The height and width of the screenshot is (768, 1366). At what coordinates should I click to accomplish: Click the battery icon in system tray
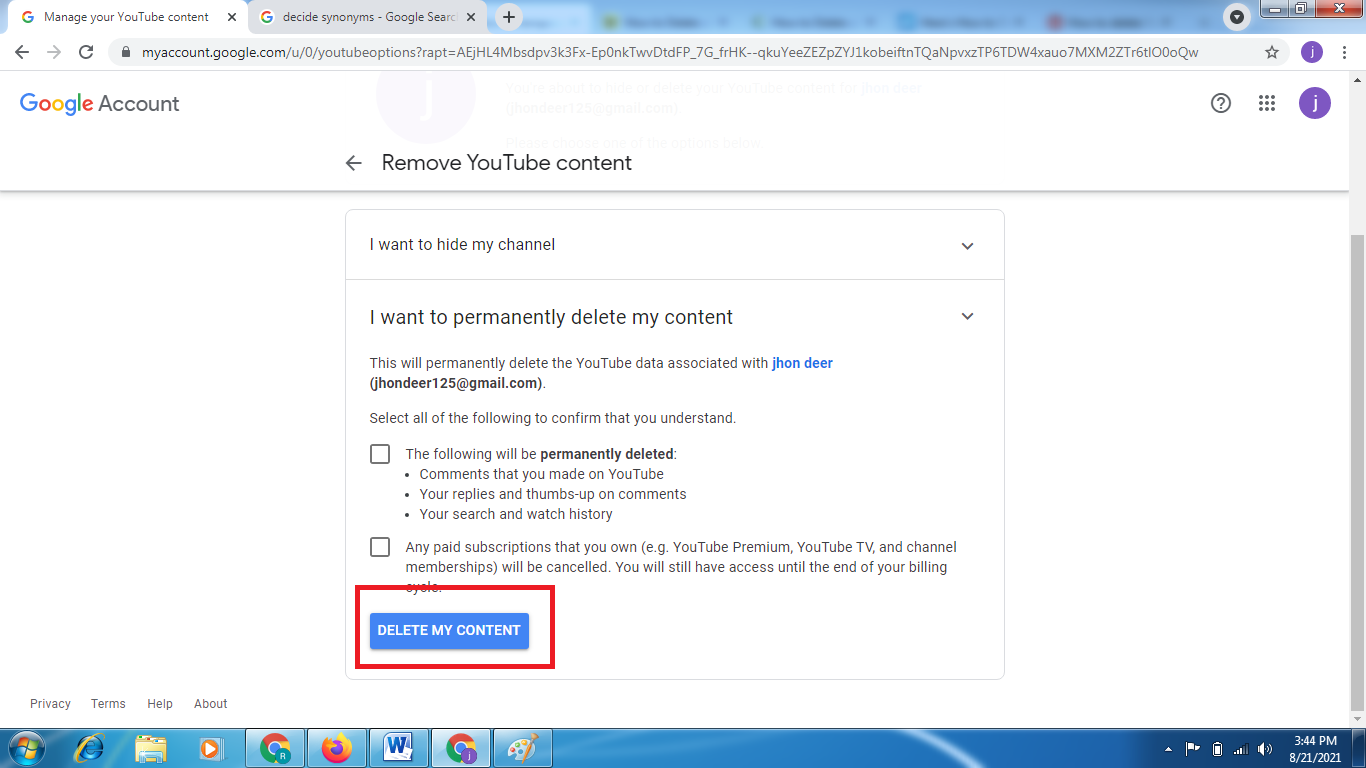pos(1217,749)
